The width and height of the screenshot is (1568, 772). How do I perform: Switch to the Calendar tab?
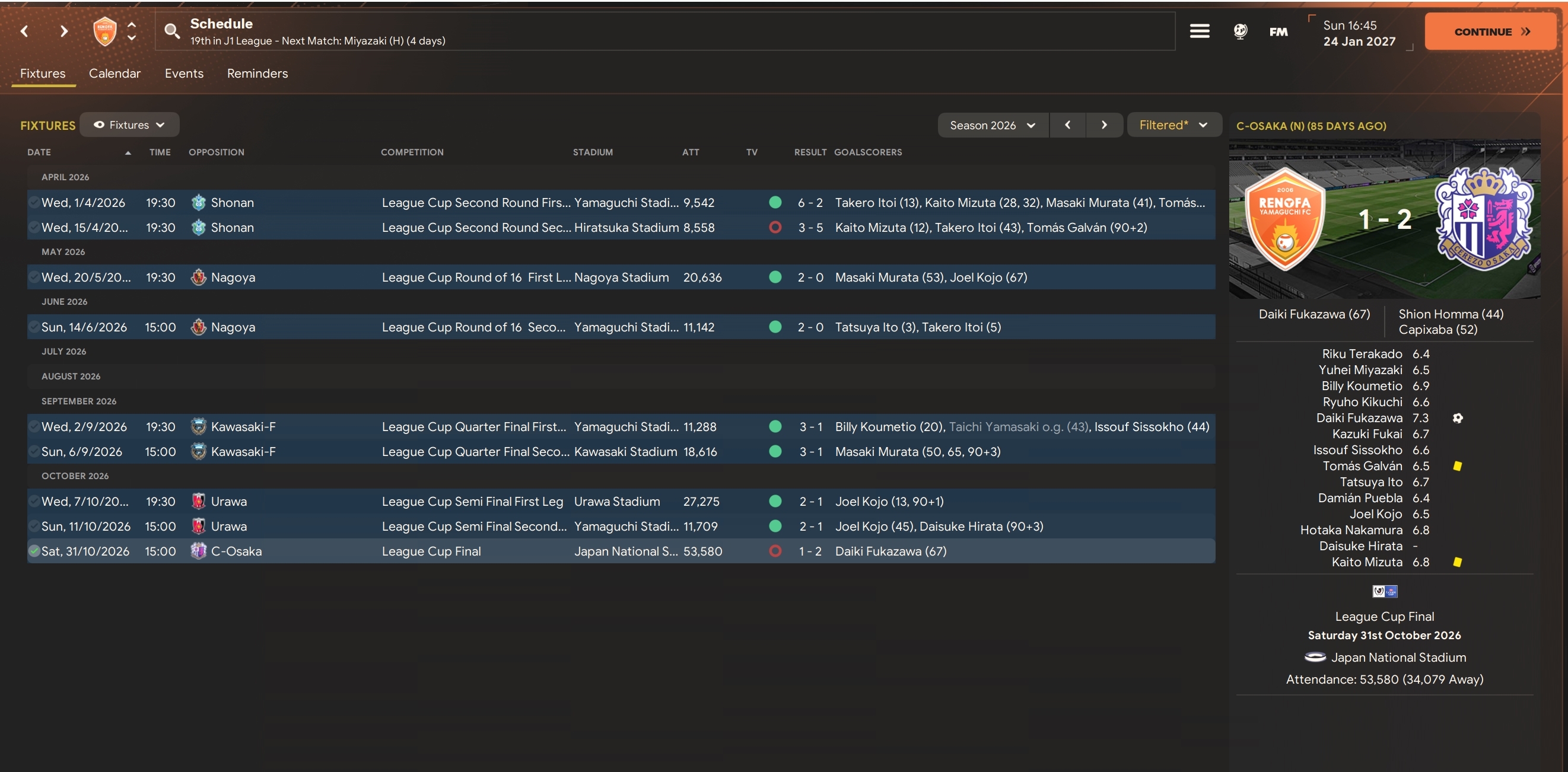coord(115,74)
